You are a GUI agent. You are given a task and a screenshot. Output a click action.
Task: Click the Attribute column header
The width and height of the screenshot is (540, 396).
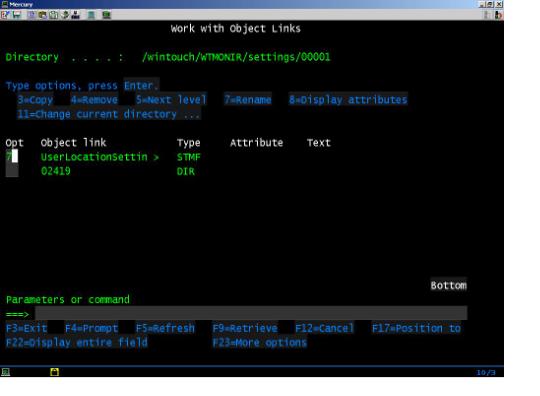click(257, 143)
